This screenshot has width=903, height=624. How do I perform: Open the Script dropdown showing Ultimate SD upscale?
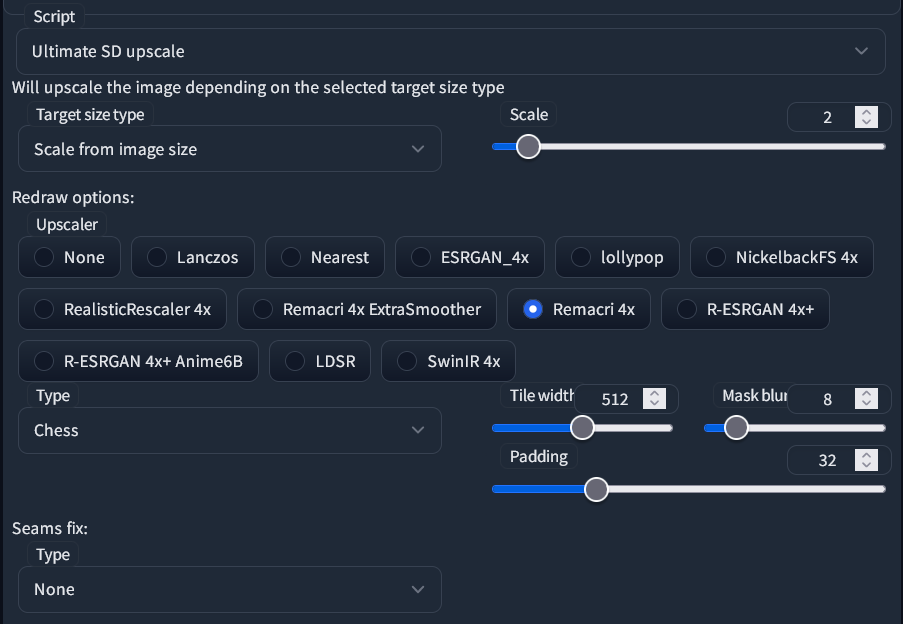tap(450, 52)
